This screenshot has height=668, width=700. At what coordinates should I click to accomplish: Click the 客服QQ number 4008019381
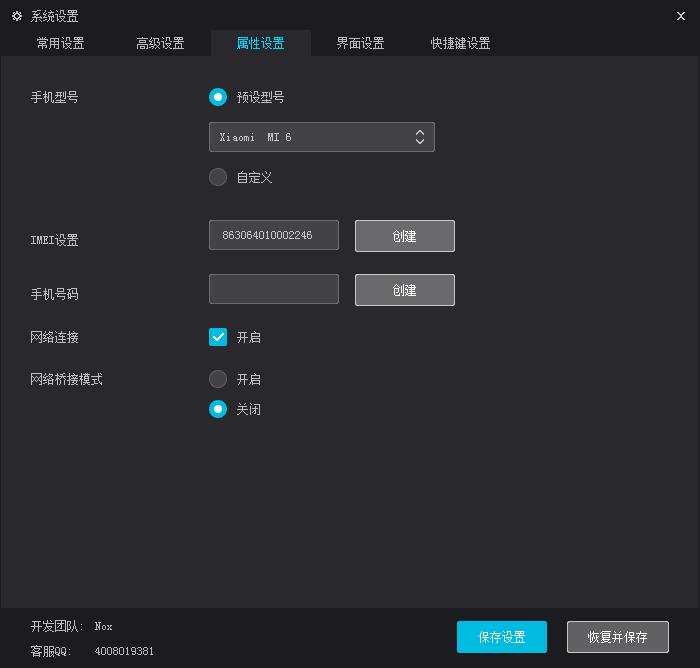pos(124,651)
